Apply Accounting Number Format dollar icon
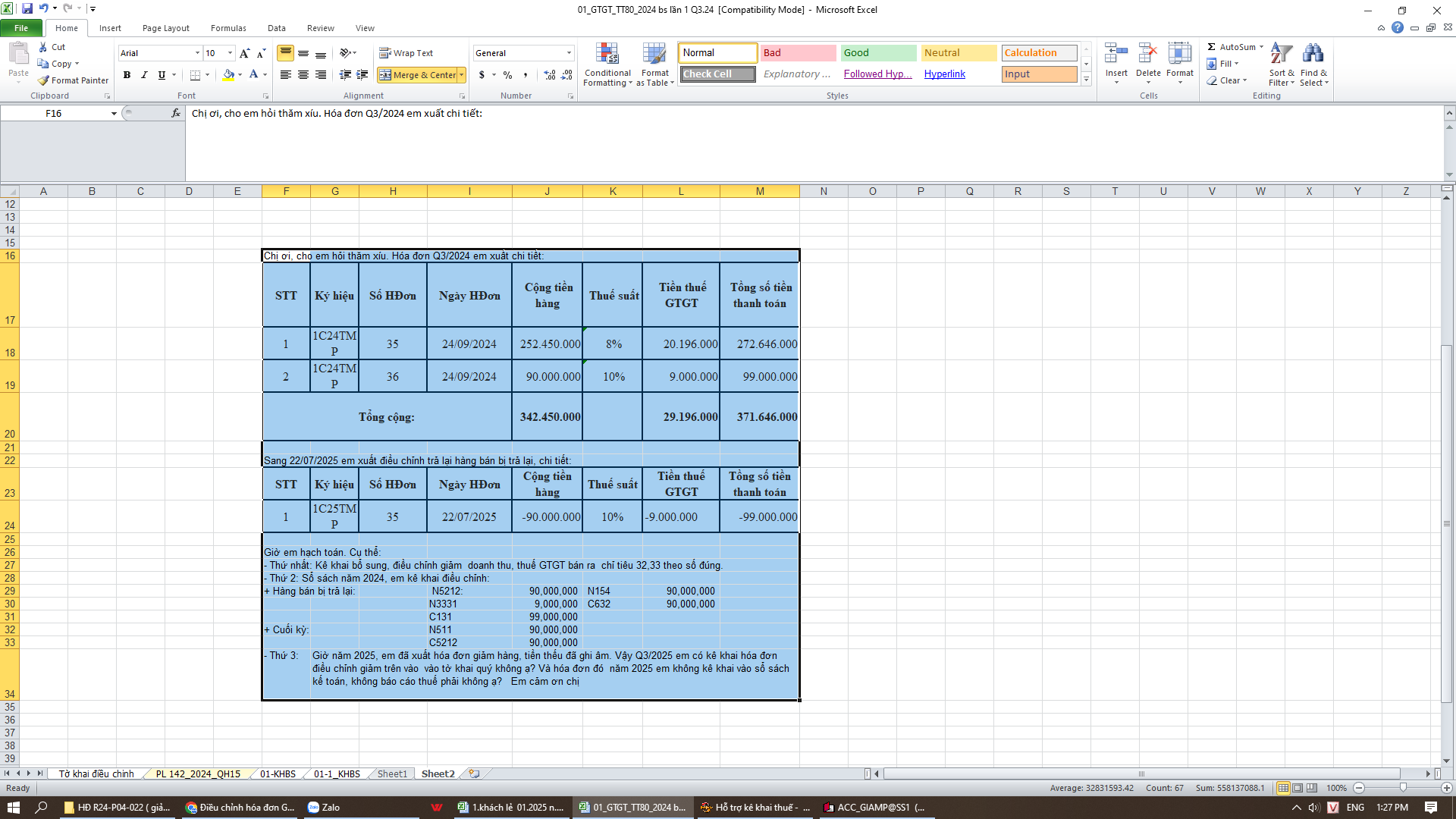Image resolution: width=1456 pixels, height=819 pixels. pos(482,75)
